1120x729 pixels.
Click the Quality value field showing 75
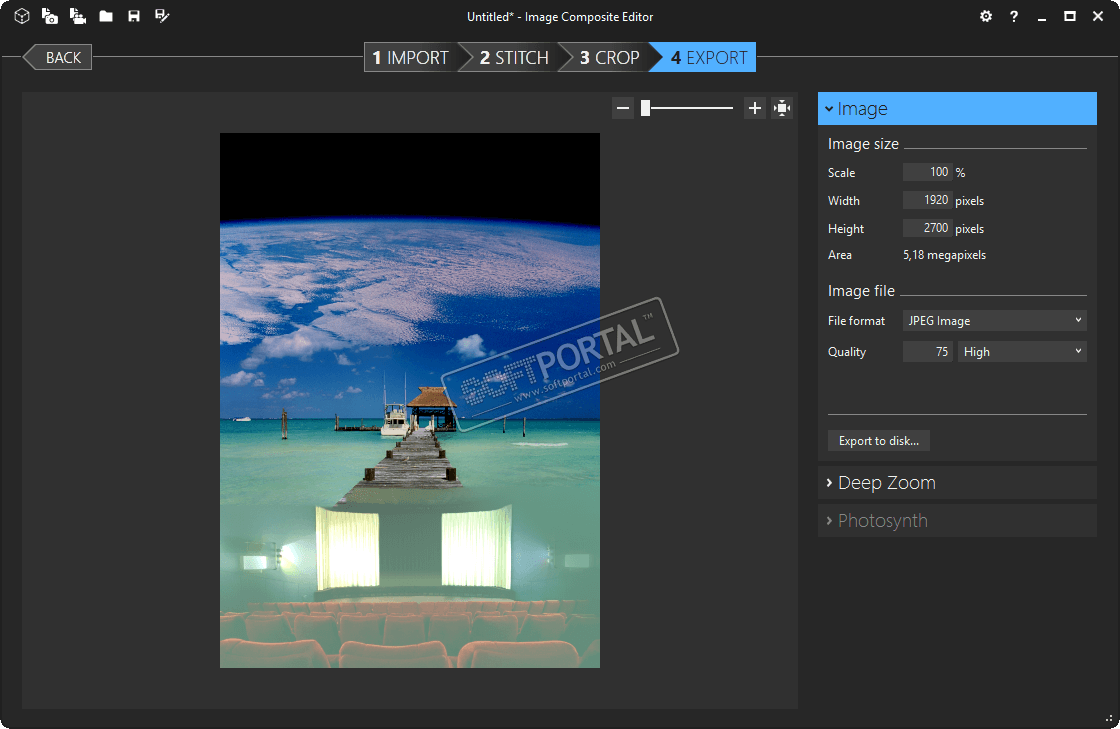[x=927, y=351]
